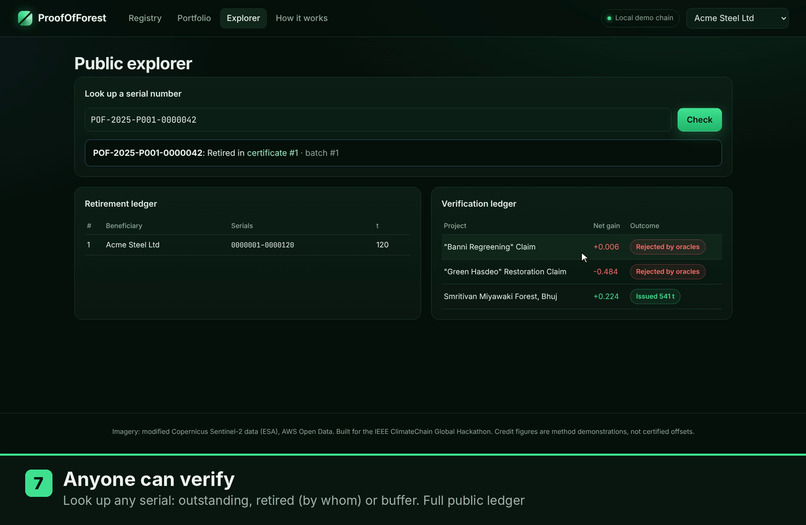Expand the Acme Steel Ltd account dropdown

(737, 18)
